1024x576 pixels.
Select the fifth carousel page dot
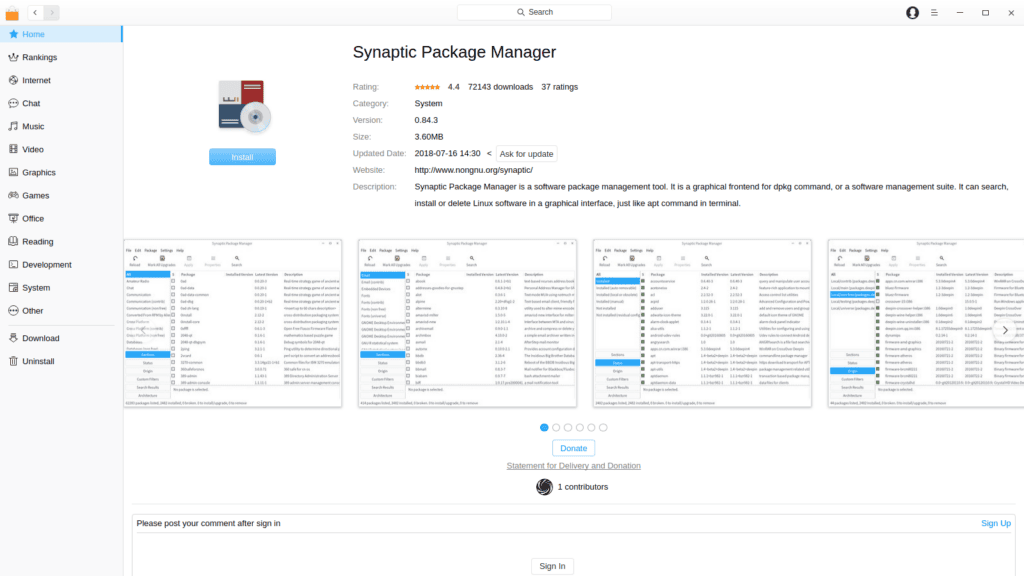[x=591, y=428]
